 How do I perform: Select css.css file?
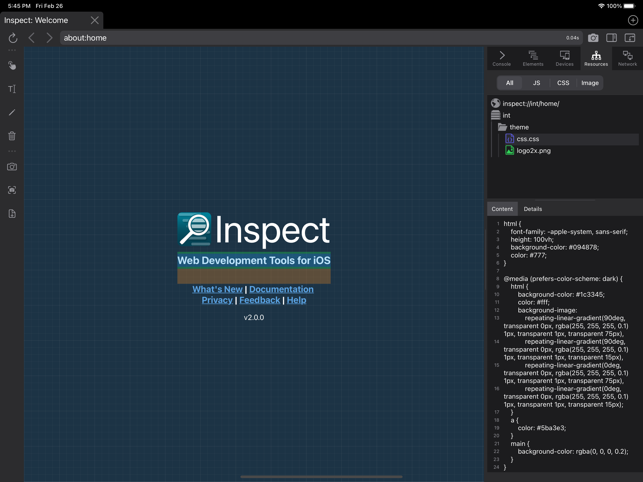click(x=565, y=139)
